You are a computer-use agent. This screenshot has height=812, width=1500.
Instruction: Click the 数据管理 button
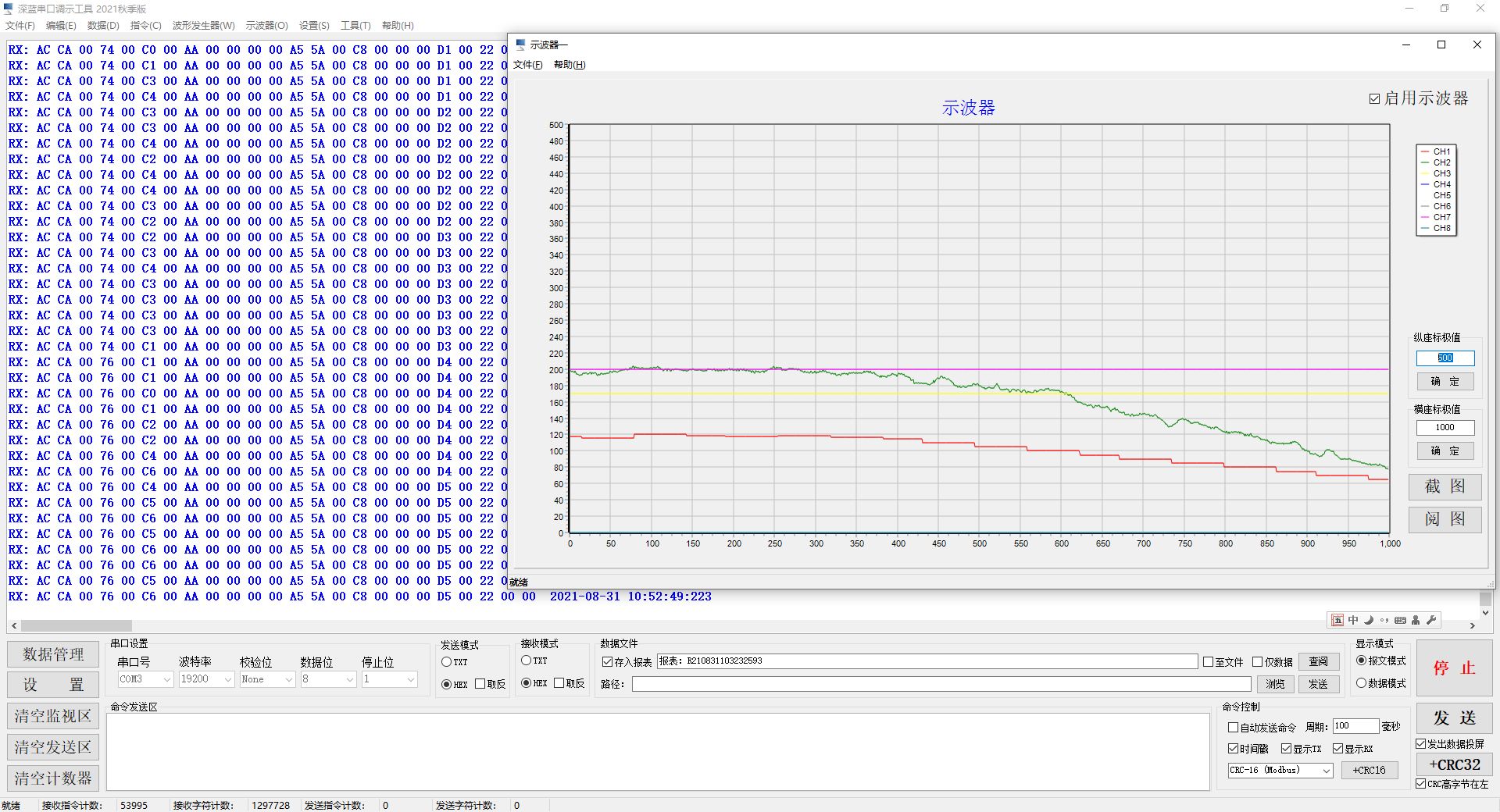53,654
